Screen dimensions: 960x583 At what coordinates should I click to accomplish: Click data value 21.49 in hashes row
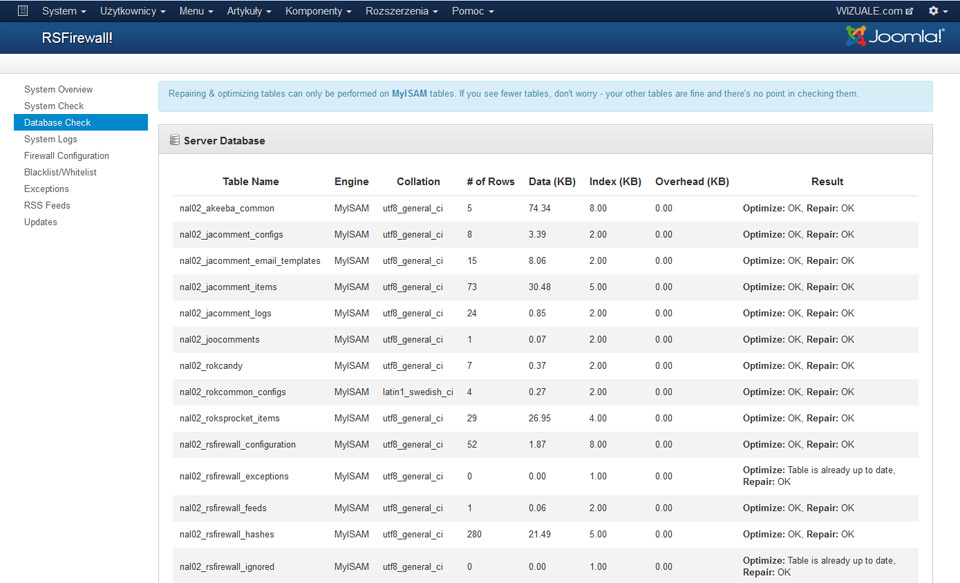pos(539,535)
